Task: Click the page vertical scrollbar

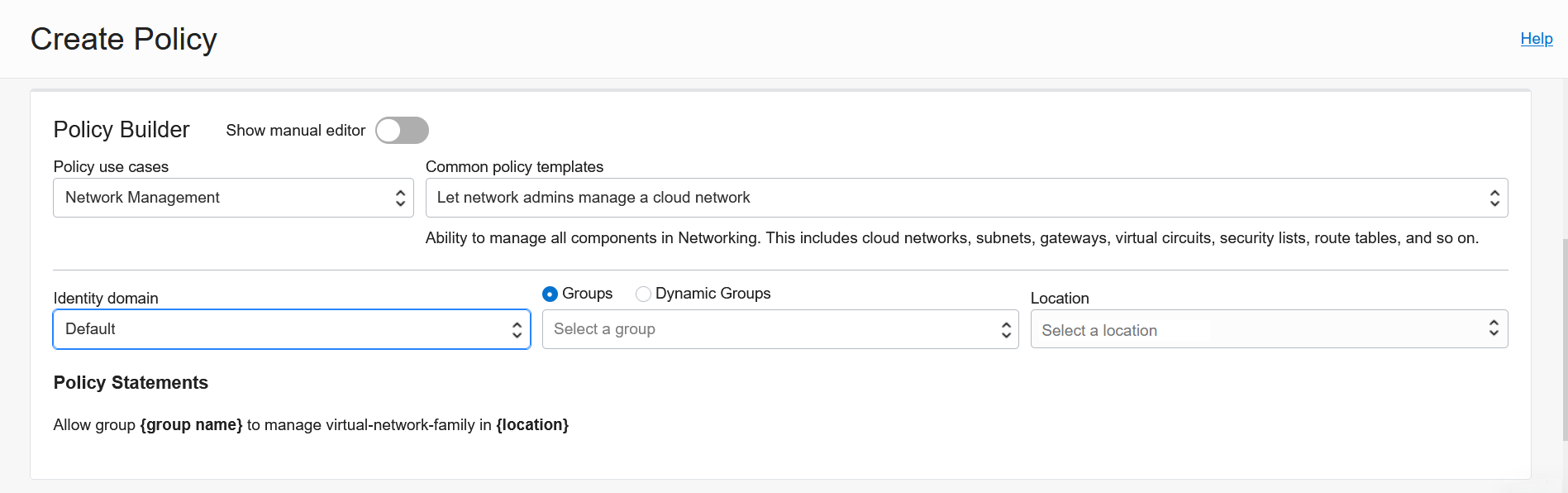Action: (1564, 339)
